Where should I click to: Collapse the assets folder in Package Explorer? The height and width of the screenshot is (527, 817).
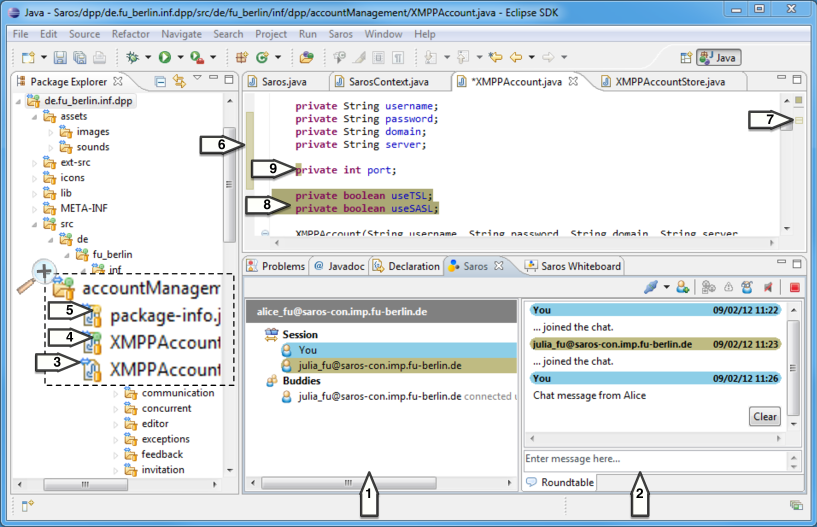click(35, 116)
